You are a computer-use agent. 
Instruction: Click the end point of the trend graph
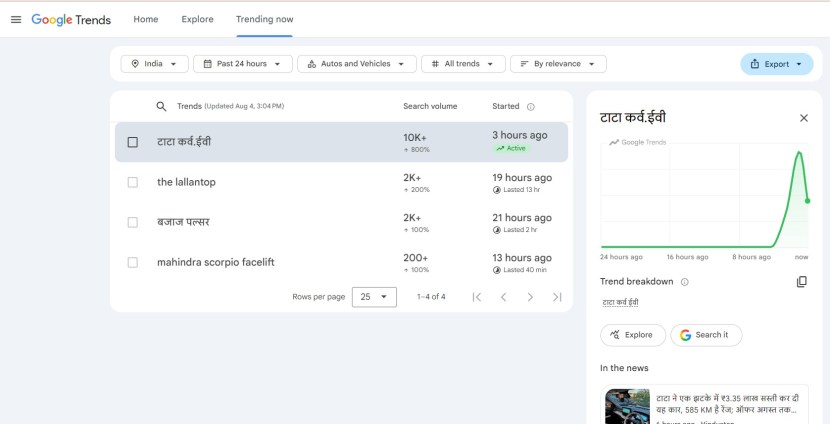(807, 201)
